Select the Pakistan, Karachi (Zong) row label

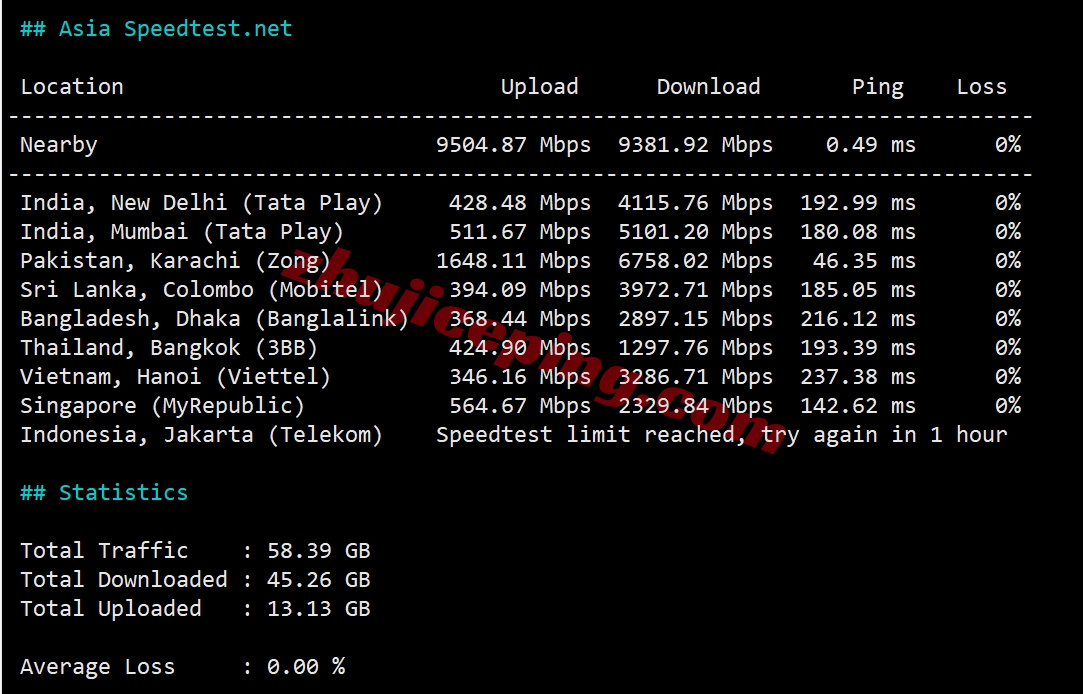pos(175,261)
